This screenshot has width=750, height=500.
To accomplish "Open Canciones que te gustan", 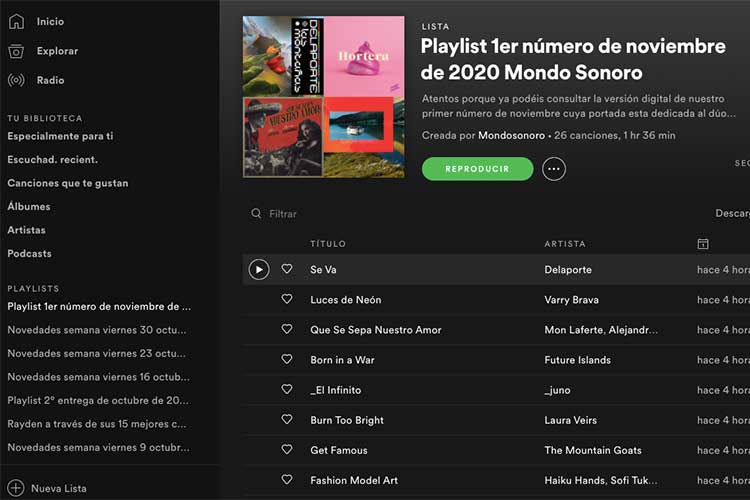I will (x=68, y=183).
